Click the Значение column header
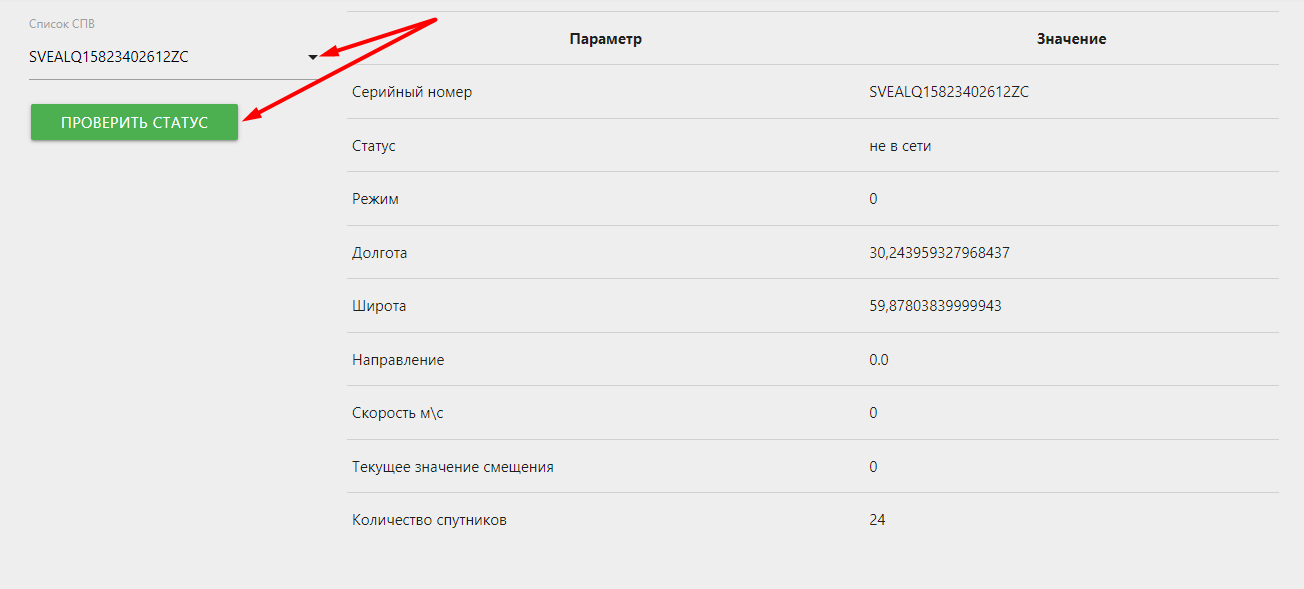 (1071, 39)
